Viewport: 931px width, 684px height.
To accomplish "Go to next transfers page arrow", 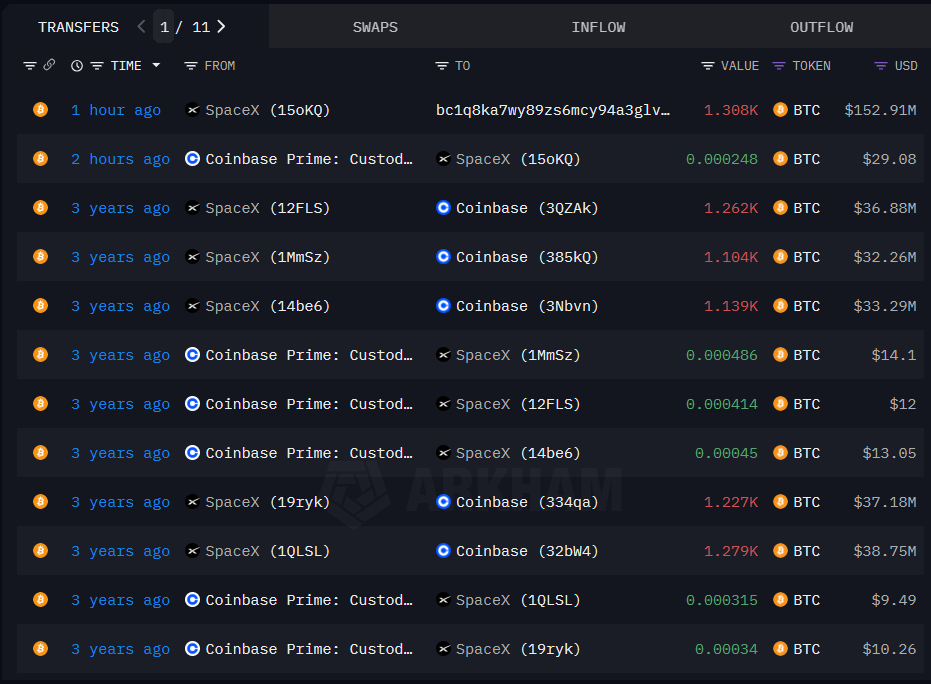I will pos(221,27).
